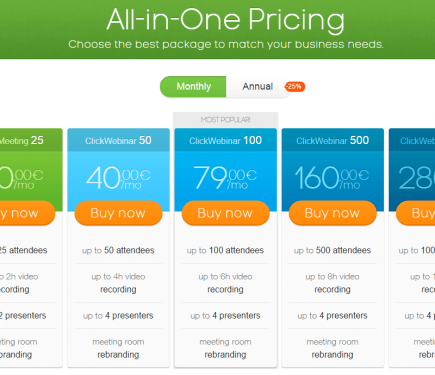Buy the ClickWebinar 100 plan

click(x=225, y=213)
